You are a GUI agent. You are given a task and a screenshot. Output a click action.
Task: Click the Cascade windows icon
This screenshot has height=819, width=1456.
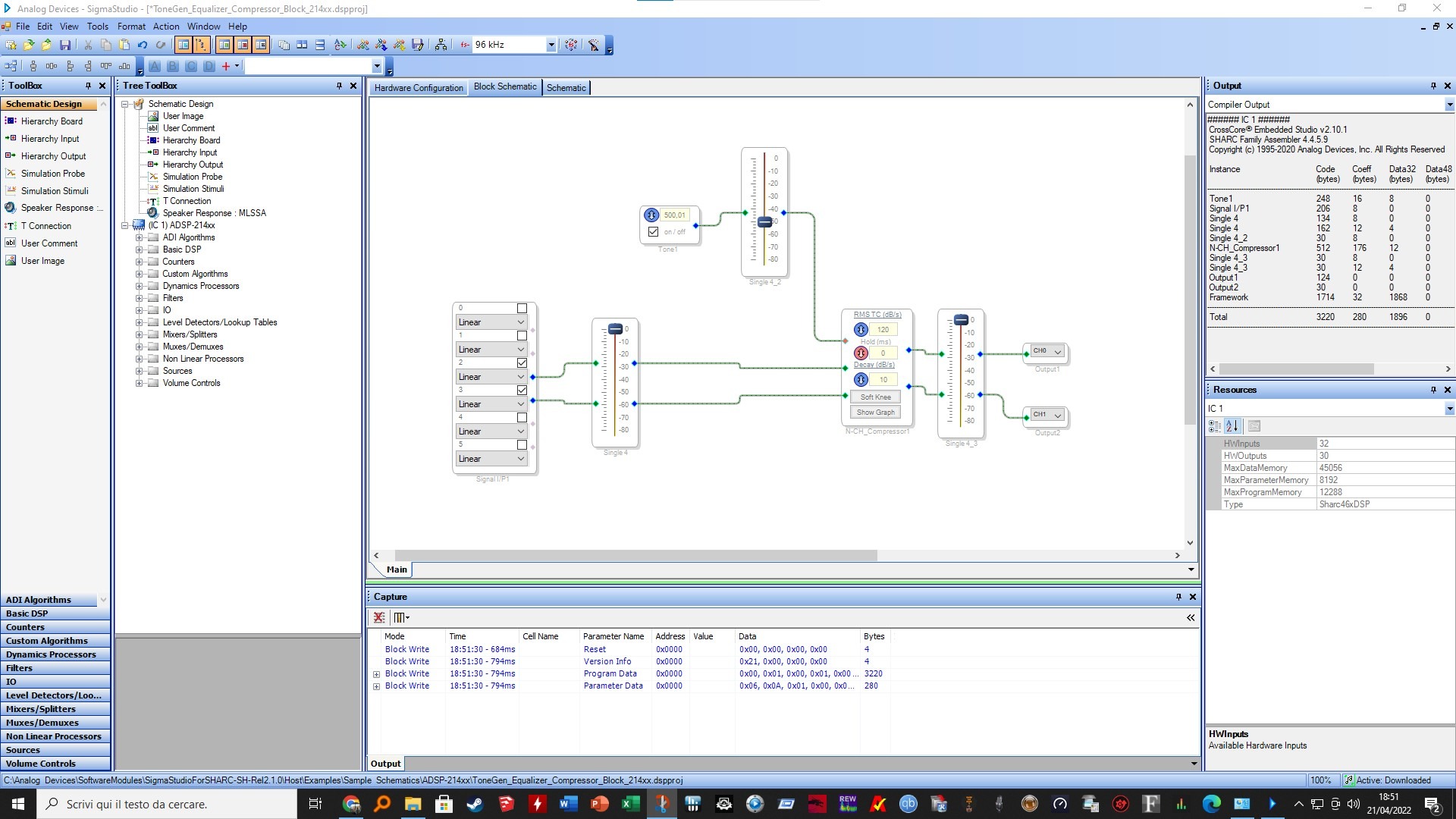(284, 45)
